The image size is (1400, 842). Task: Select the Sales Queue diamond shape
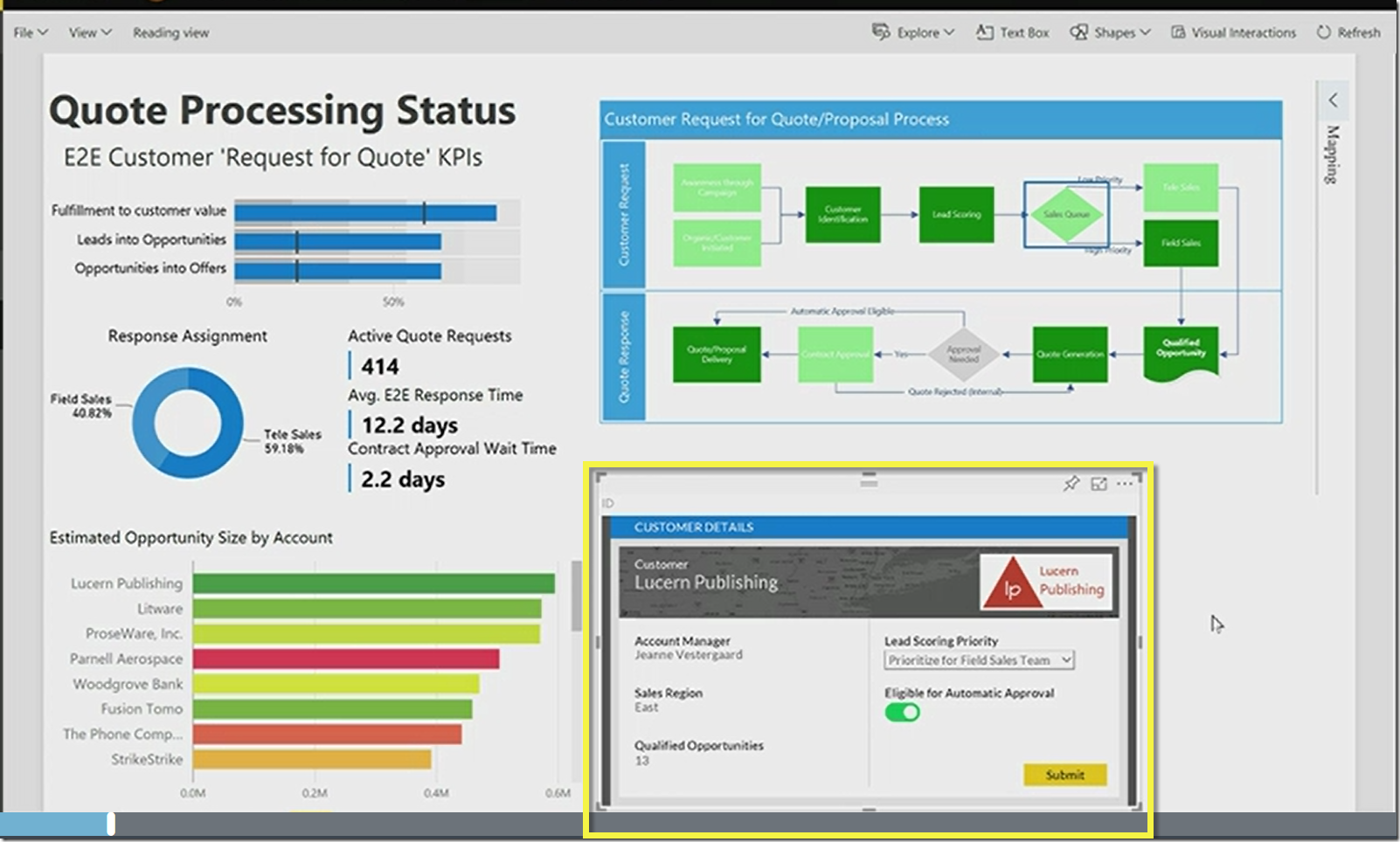tap(1066, 214)
